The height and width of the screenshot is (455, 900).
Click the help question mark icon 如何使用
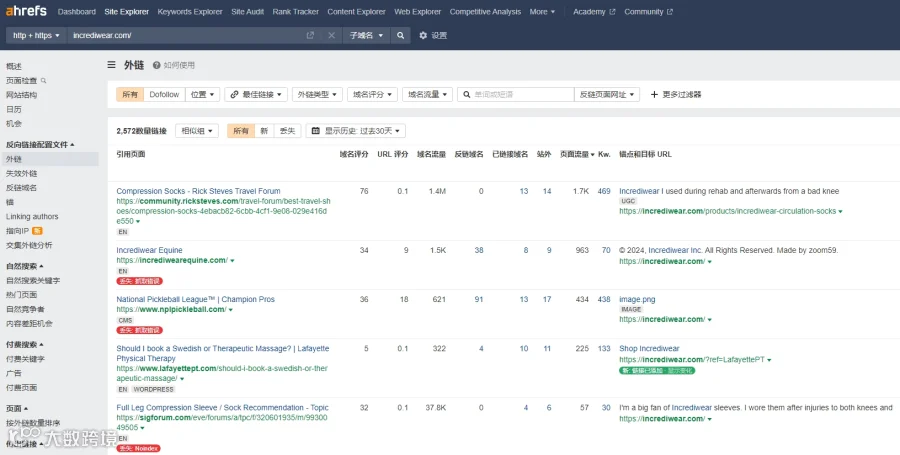coord(156,65)
